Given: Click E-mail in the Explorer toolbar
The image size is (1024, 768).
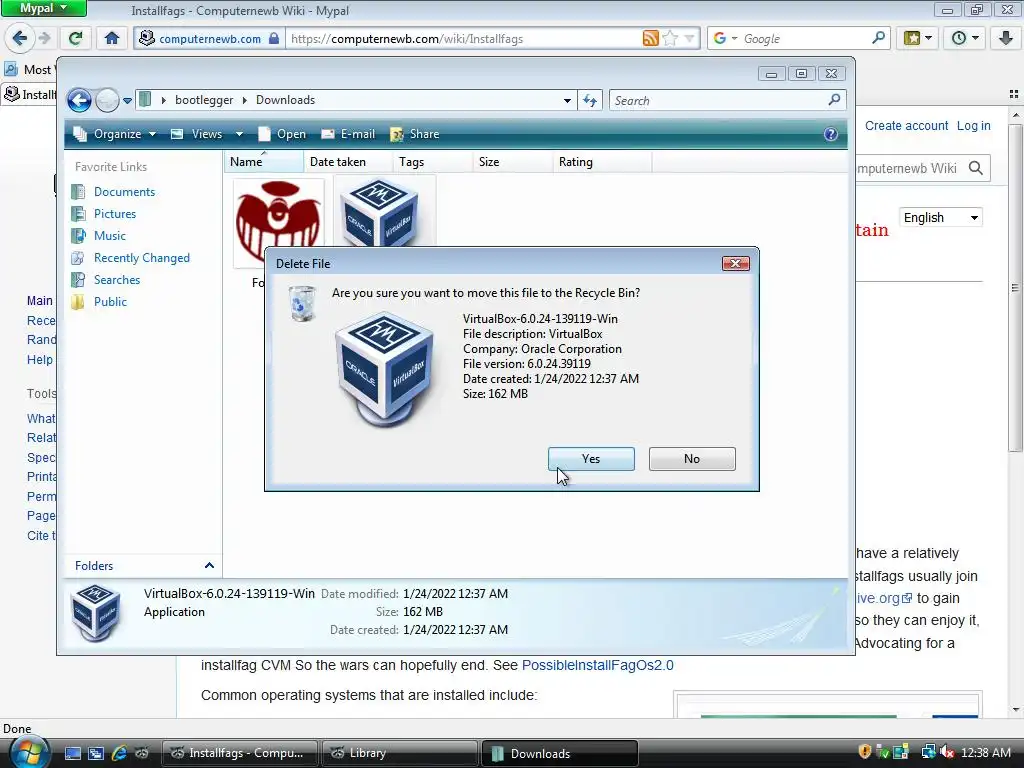Looking at the screenshot, I should coord(349,134).
